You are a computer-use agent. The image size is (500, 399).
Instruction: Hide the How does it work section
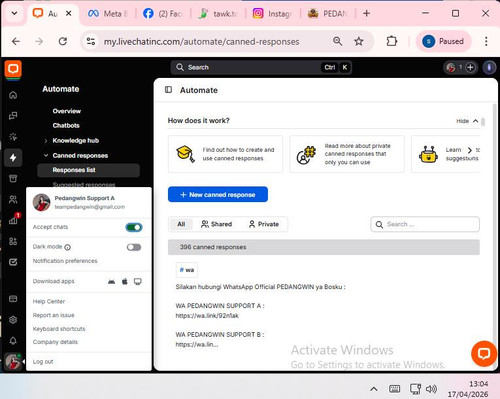[467, 121]
